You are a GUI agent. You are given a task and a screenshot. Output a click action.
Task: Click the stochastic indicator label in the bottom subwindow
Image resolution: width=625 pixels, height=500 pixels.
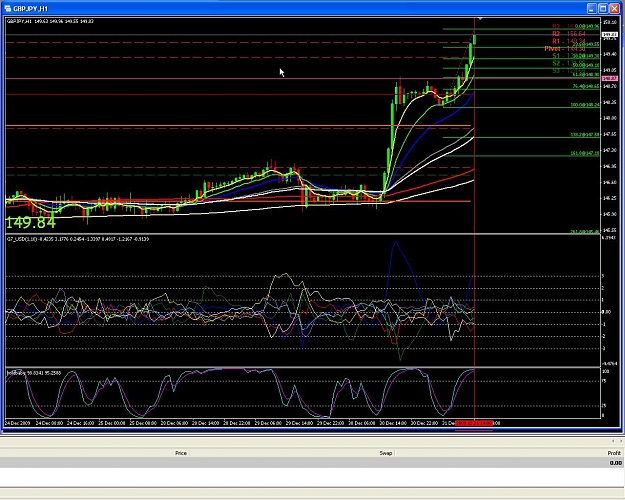34,373
